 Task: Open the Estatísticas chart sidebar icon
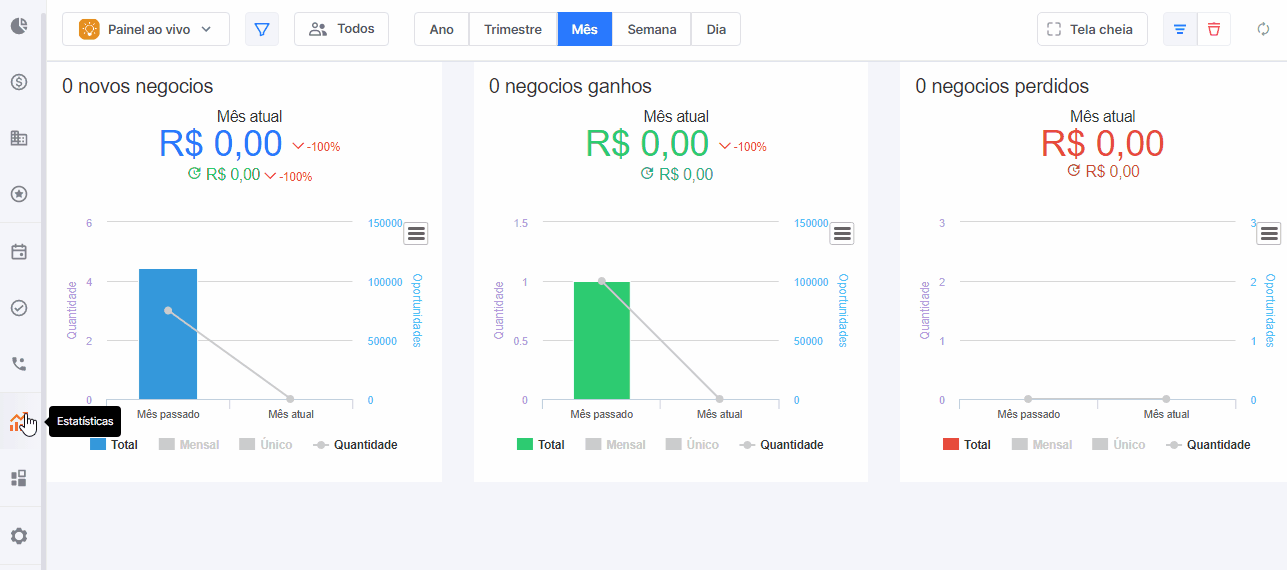[18, 422]
